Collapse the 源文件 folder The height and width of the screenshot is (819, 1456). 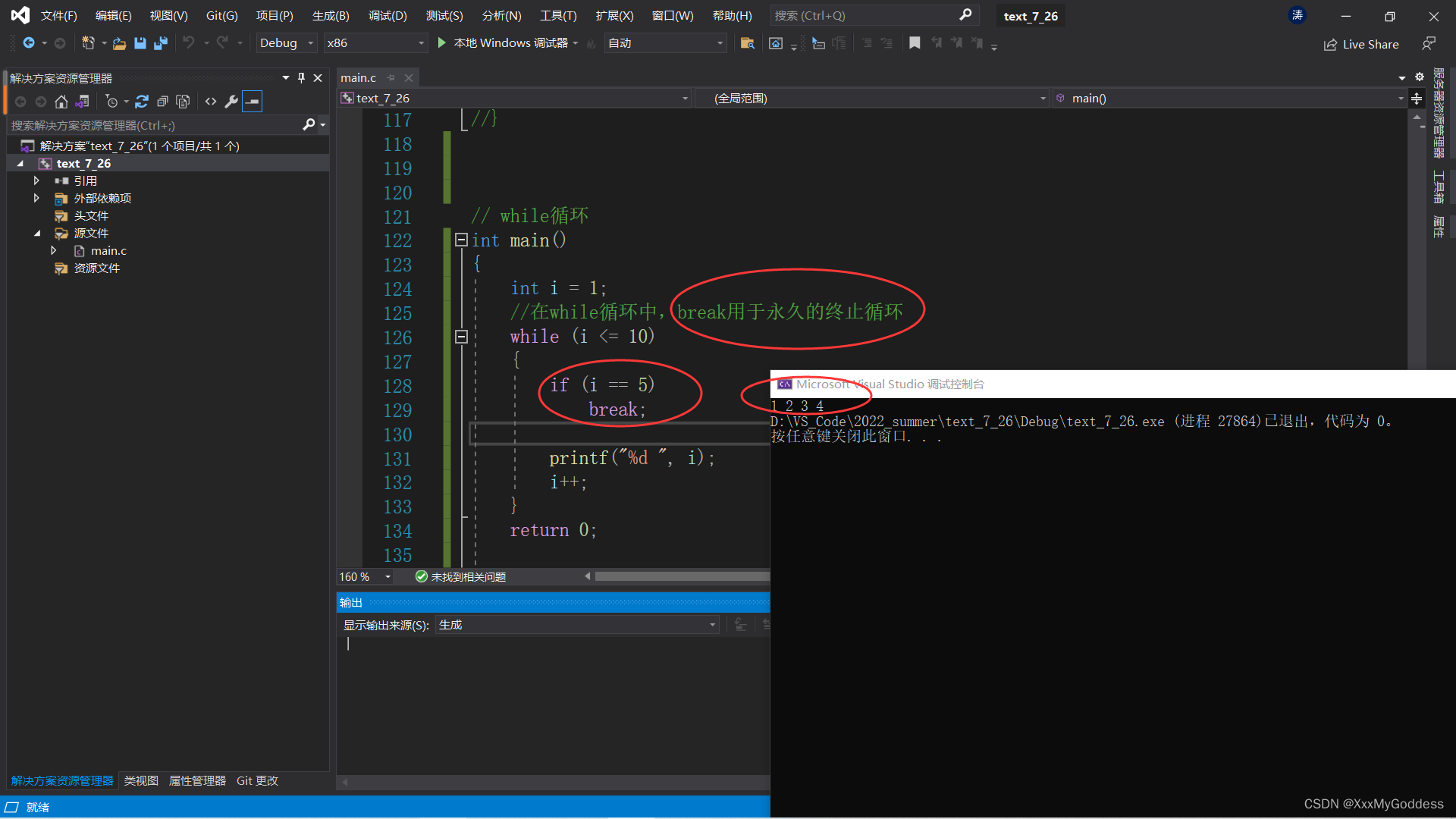(x=36, y=234)
